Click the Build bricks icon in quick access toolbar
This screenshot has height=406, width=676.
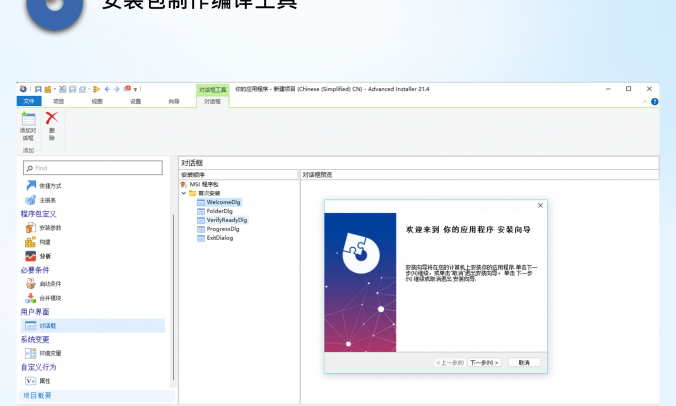[x=47, y=89]
